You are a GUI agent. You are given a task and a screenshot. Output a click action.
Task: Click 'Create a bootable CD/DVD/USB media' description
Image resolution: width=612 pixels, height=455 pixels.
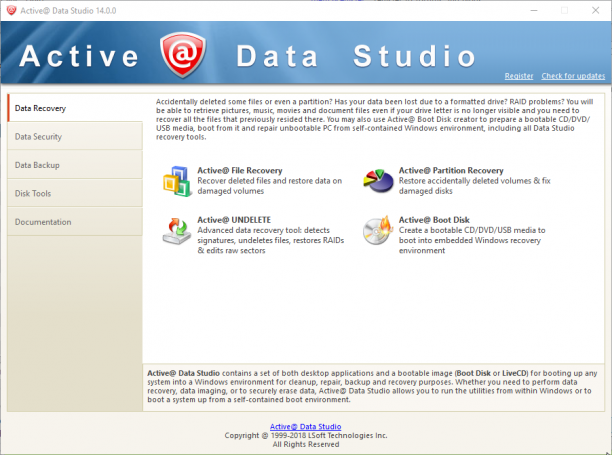coord(472,240)
